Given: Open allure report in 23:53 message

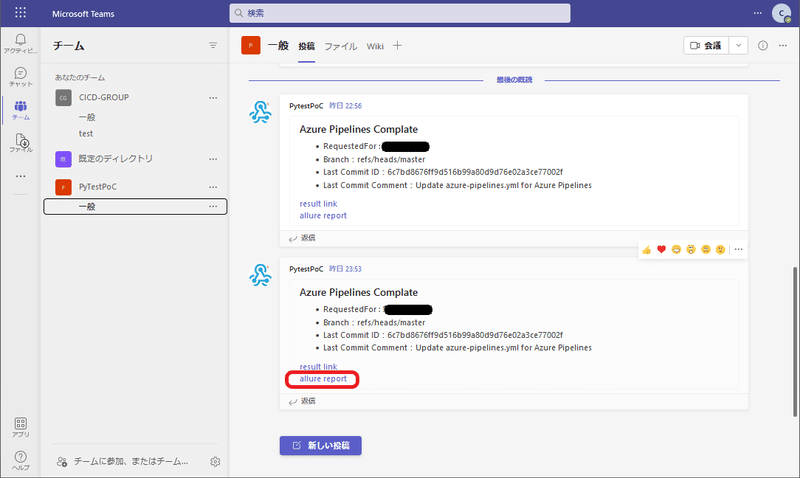Looking at the screenshot, I should coord(323,379).
